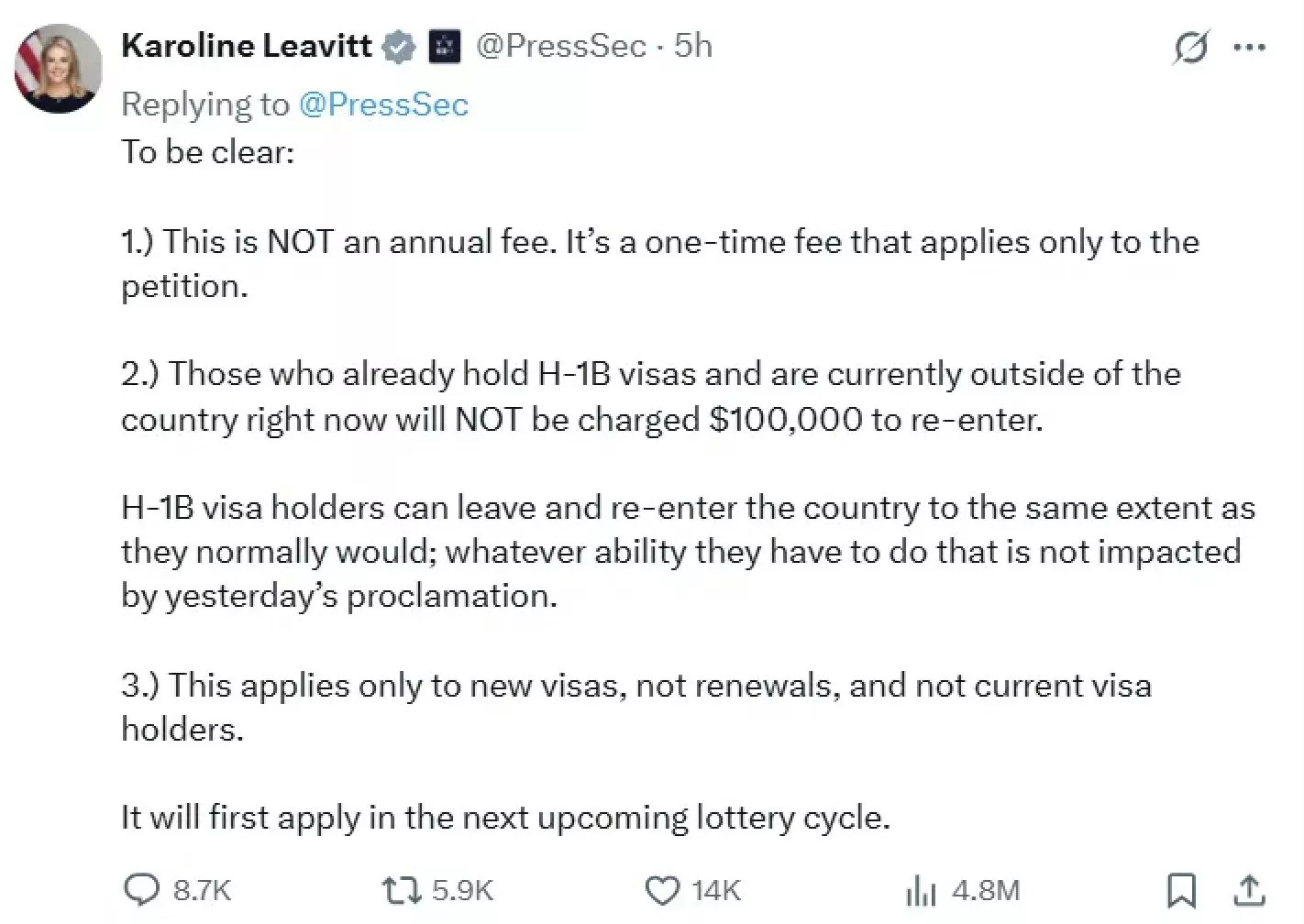Open the three-dot more options menu
1304x924 pixels.
[x=1249, y=47]
